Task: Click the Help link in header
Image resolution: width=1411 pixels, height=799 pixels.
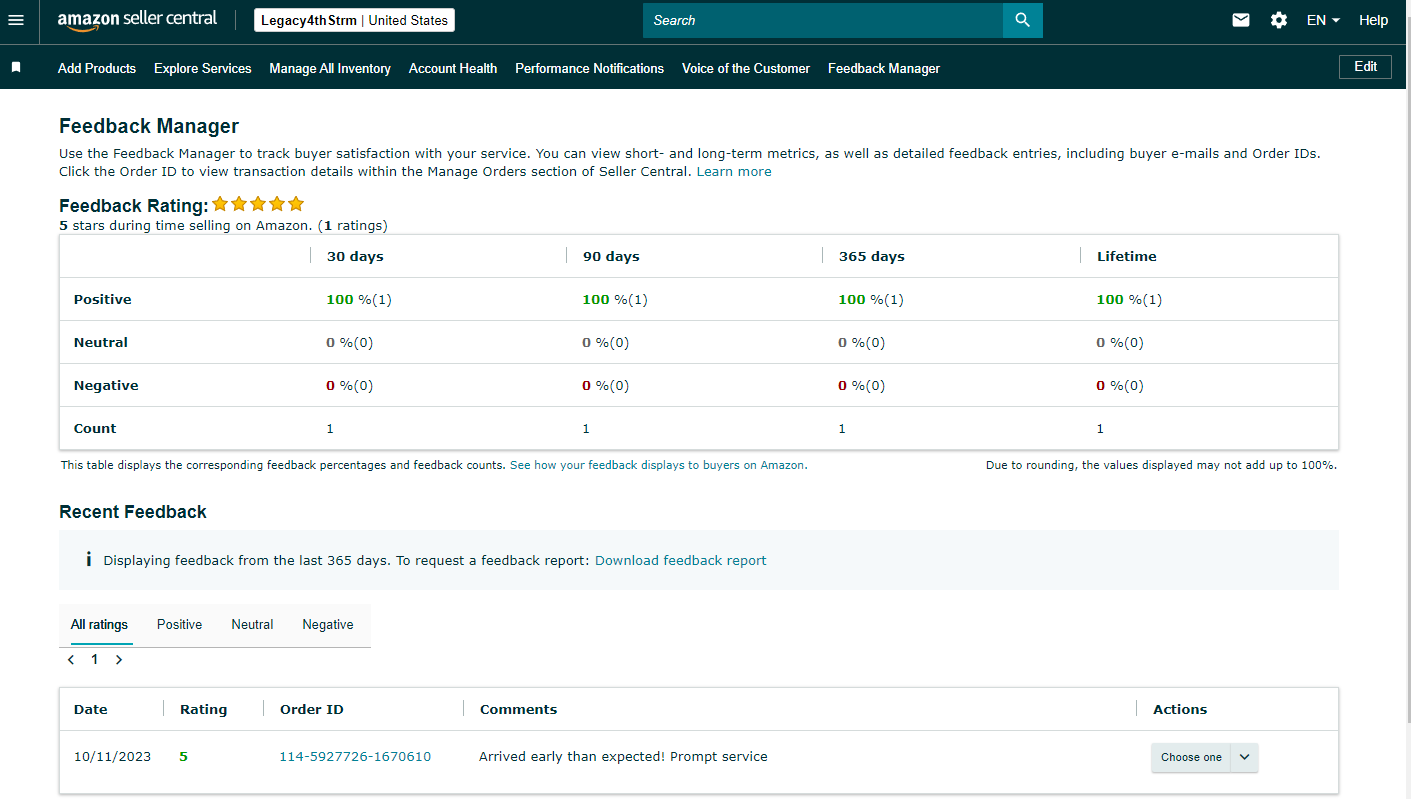Action: pos(1374,20)
